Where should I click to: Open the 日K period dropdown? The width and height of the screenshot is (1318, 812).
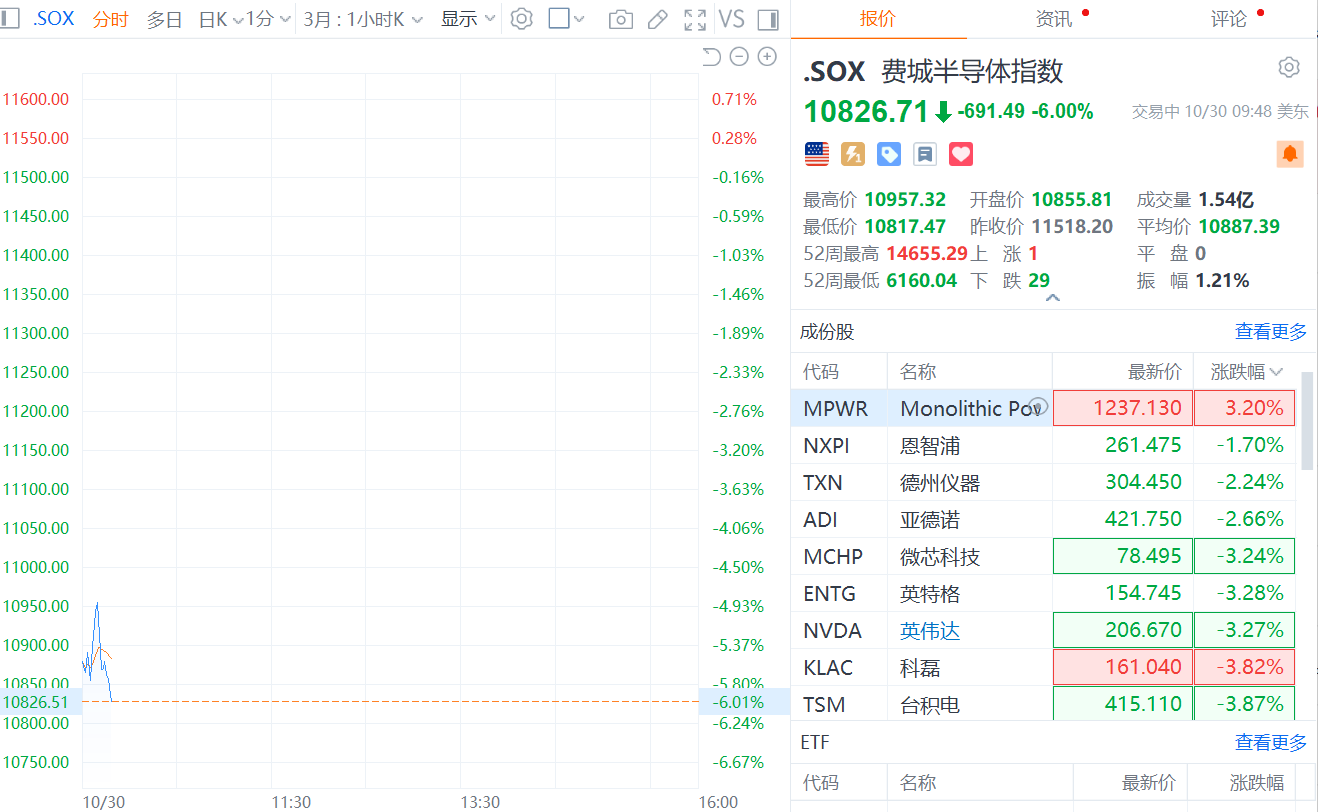[x=220, y=19]
